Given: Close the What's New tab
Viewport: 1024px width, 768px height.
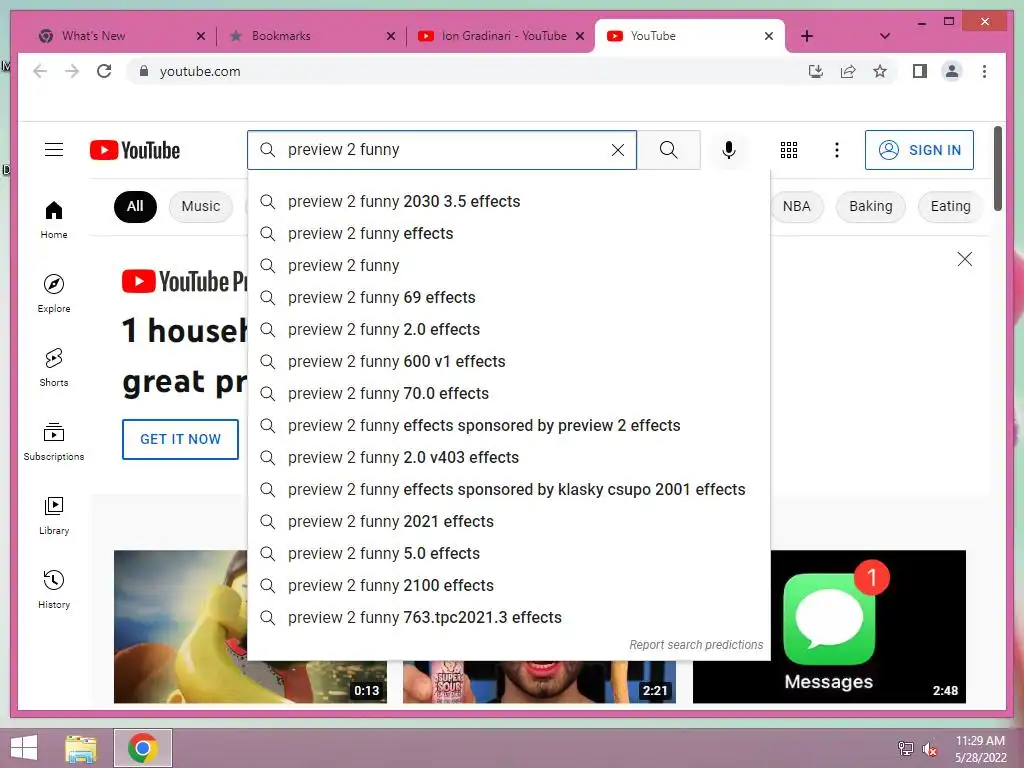Looking at the screenshot, I should 201,37.
